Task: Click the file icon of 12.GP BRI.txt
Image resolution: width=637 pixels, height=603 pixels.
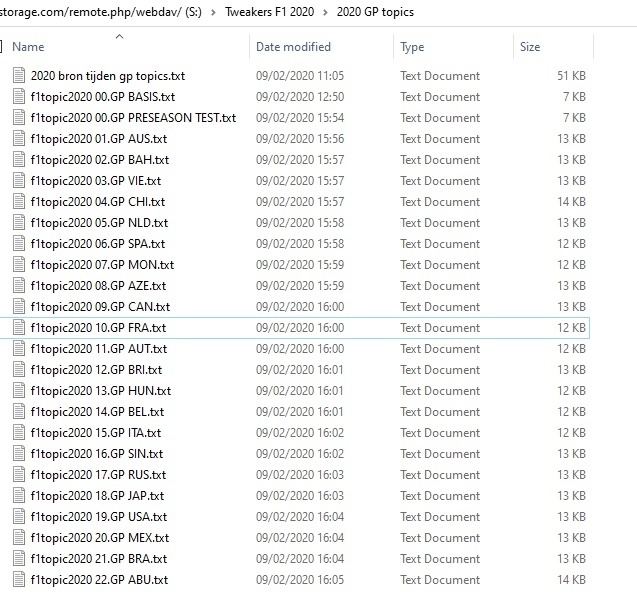Action: point(19,370)
